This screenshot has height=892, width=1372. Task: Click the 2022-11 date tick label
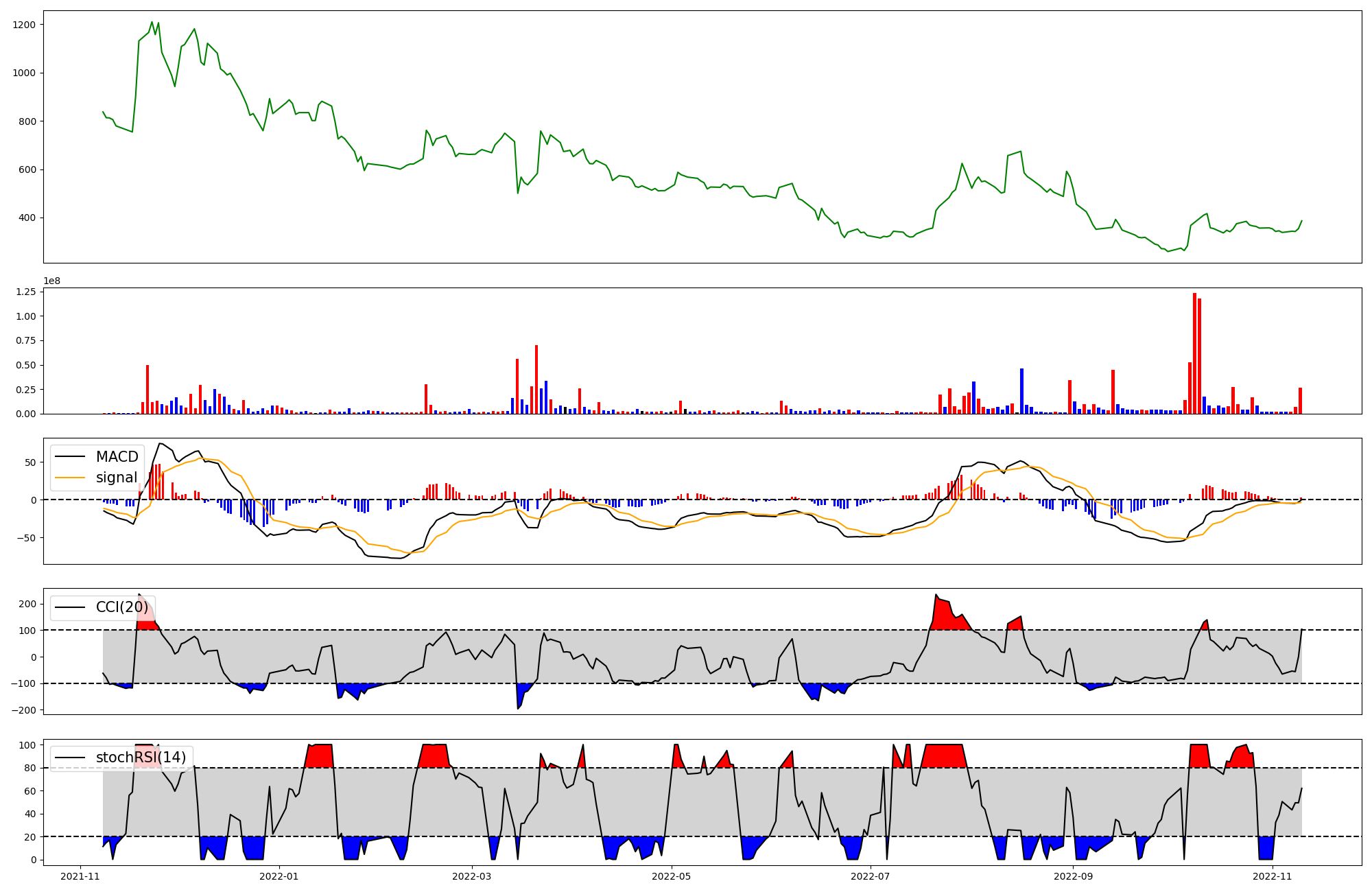[x=1273, y=876]
